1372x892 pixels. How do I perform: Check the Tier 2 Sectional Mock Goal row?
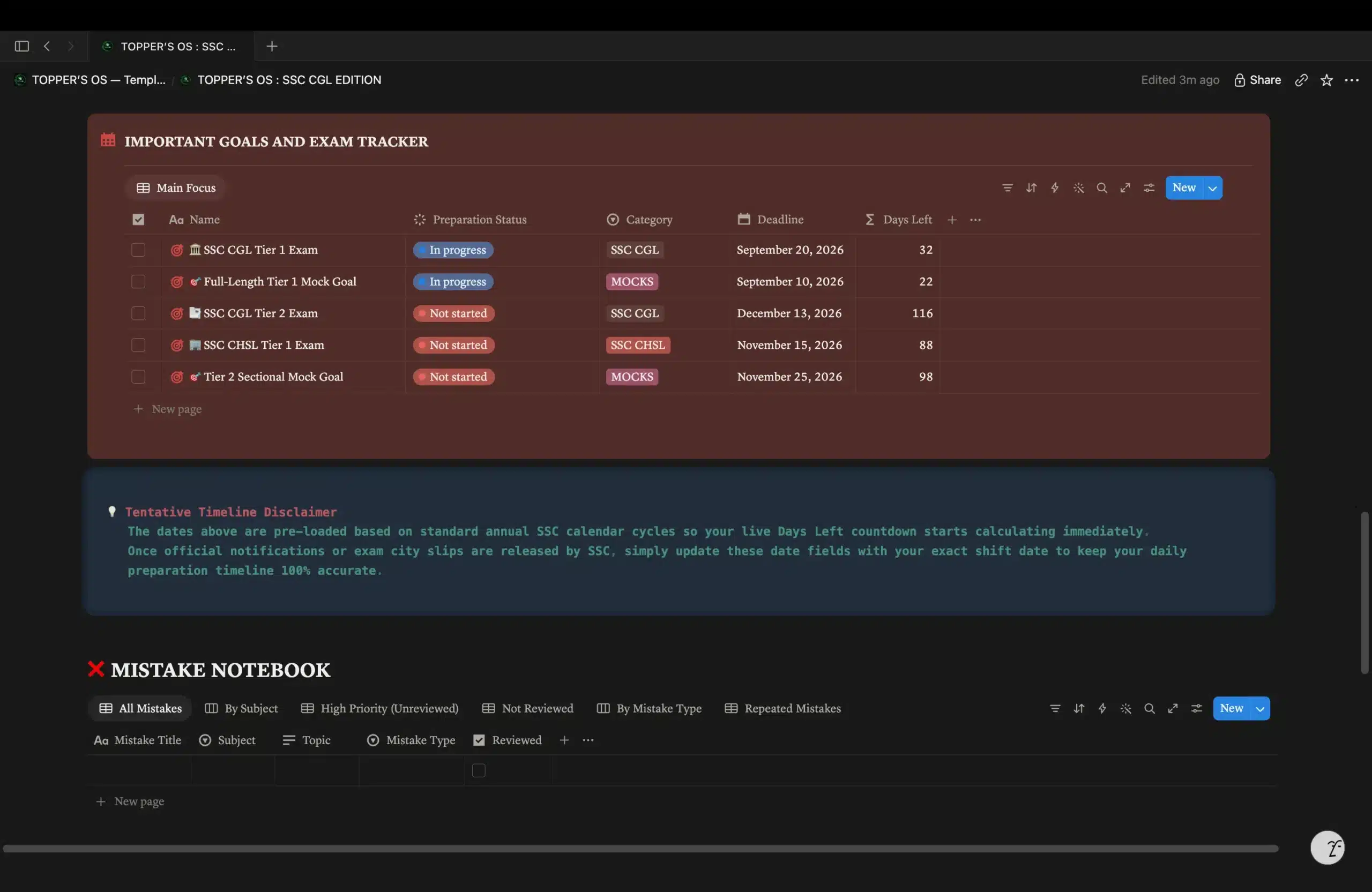(x=138, y=377)
